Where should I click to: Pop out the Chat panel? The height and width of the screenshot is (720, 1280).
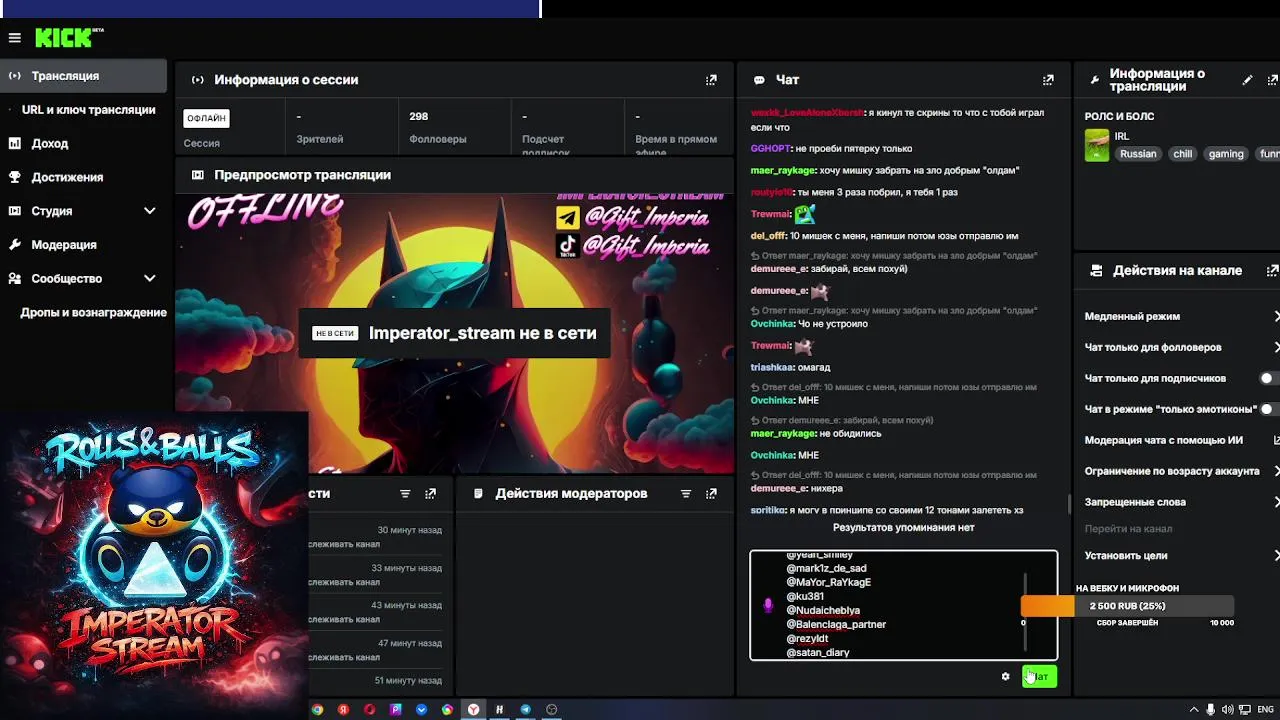pos(1048,80)
